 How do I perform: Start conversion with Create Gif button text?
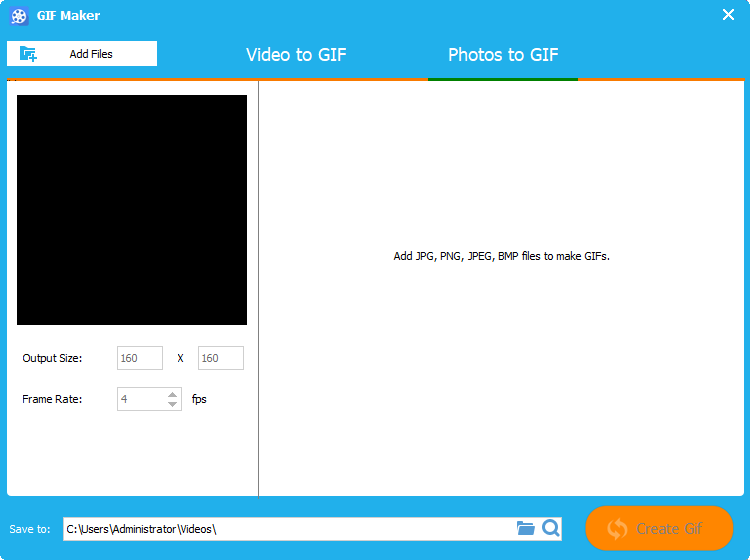click(x=670, y=529)
